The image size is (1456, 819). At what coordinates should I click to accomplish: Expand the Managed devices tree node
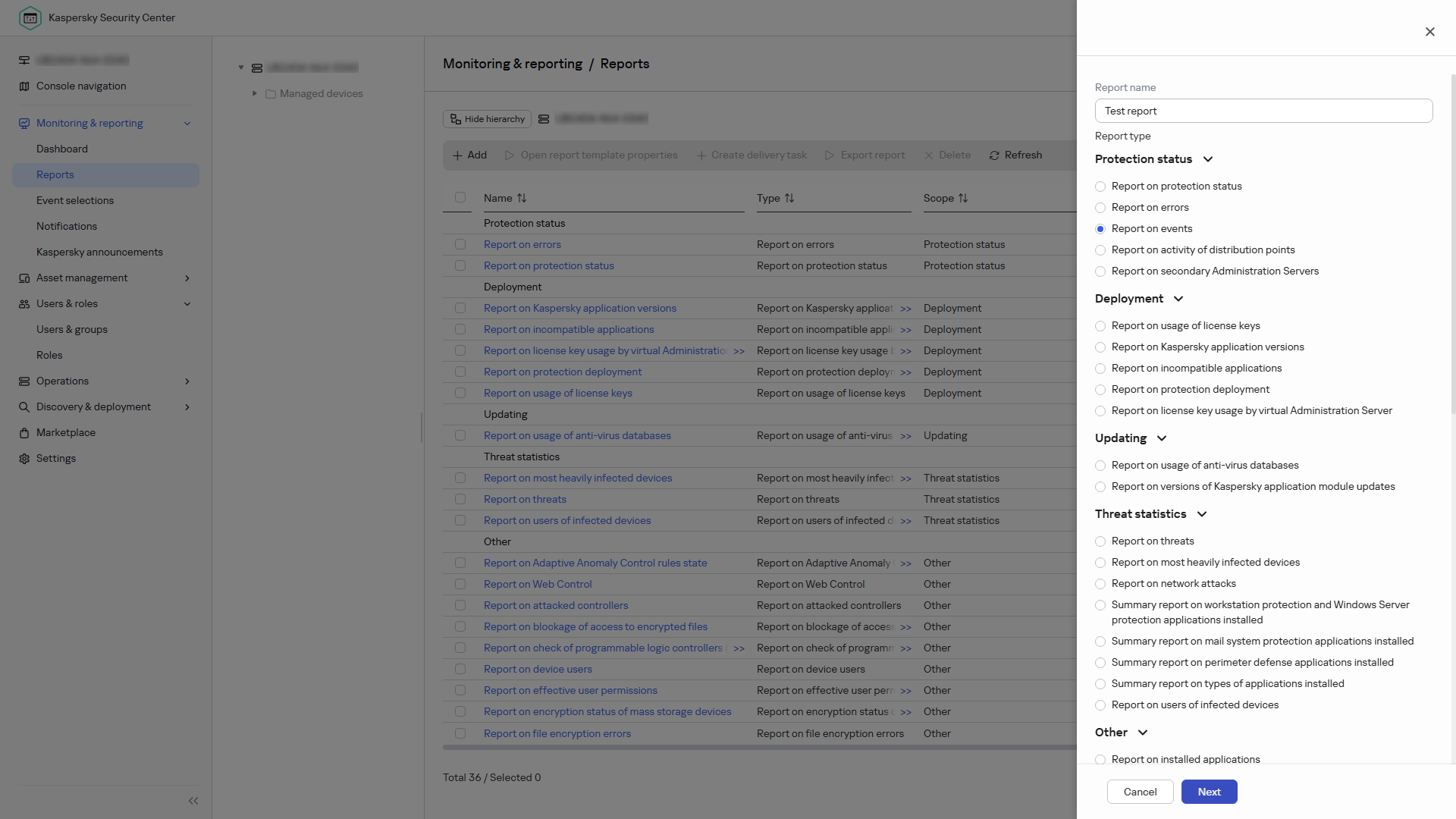(x=255, y=93)
